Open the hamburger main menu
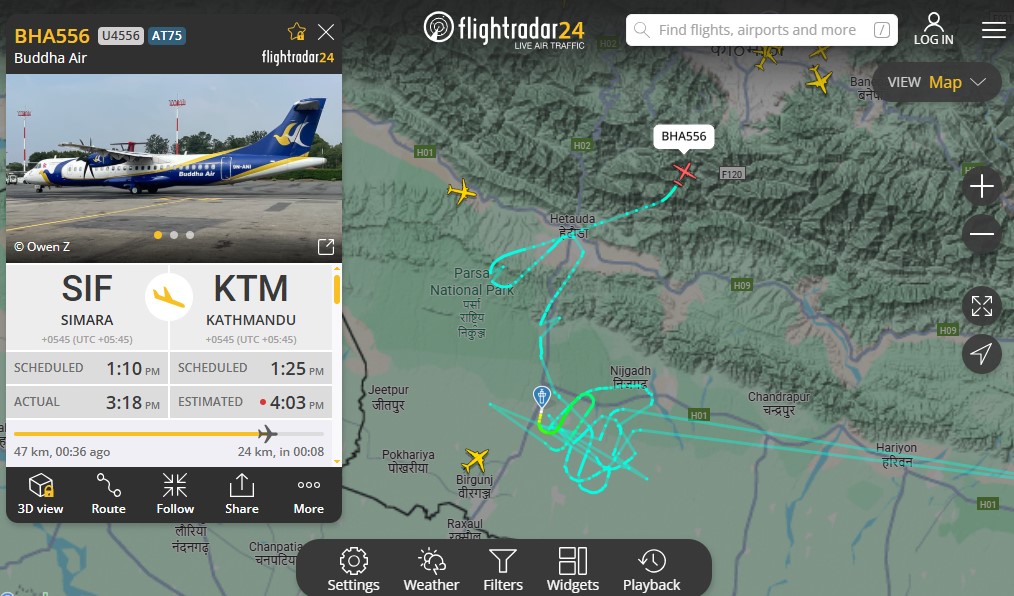The height and width of the screenshot is (596, 1014). point(993,30)
